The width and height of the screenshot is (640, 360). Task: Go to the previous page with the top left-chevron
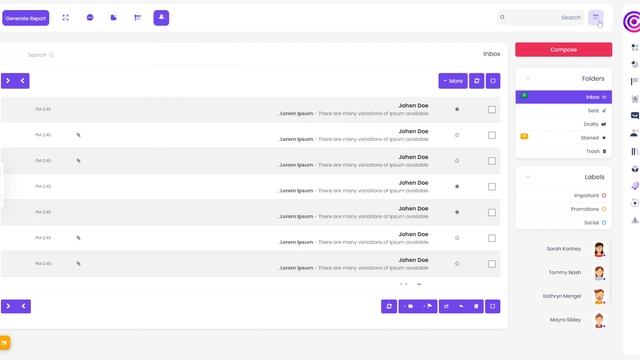click(22, 81)
